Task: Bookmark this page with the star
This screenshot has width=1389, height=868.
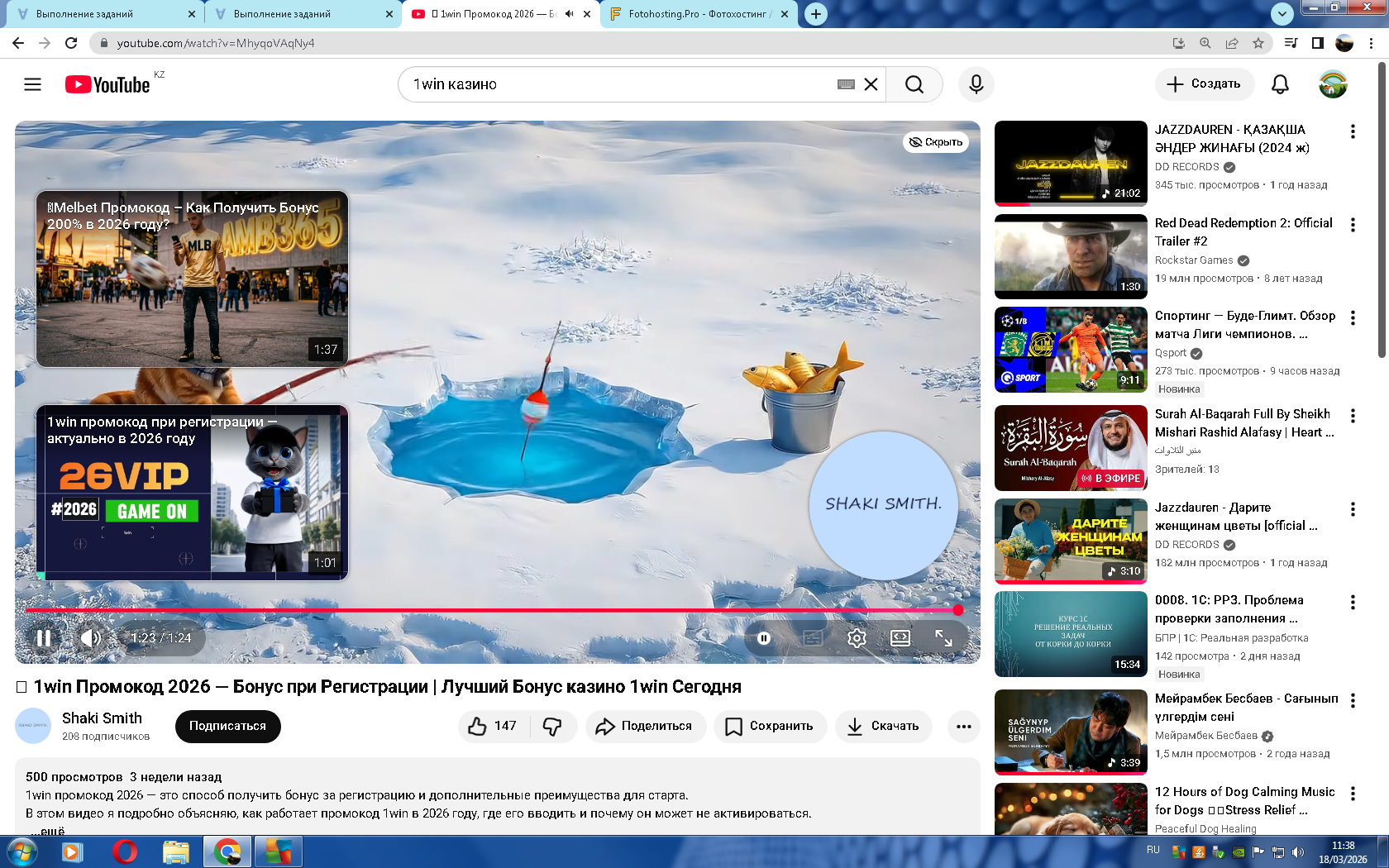Action: click(1258, 43)
